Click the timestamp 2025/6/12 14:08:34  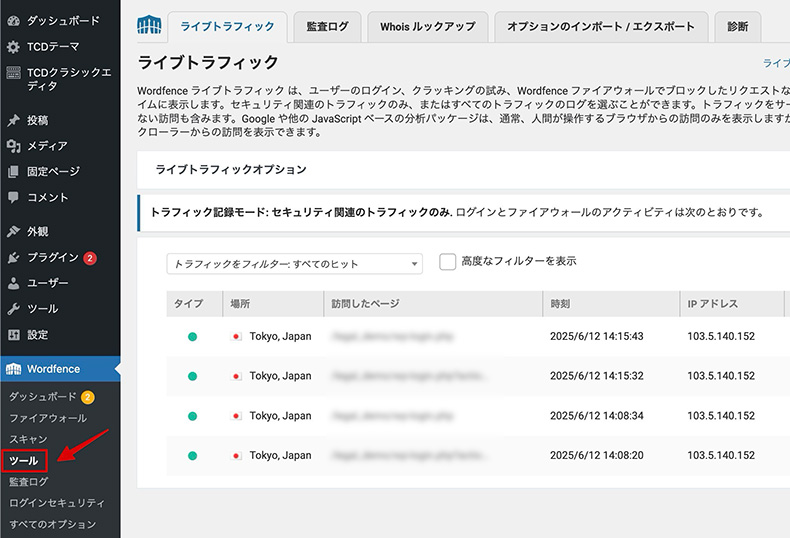tap(597, 416)
